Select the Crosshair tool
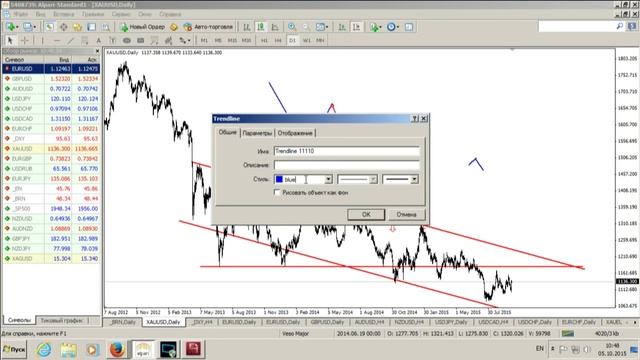Image resolution: width=640 pixels, height=360 pixels. 24,40
